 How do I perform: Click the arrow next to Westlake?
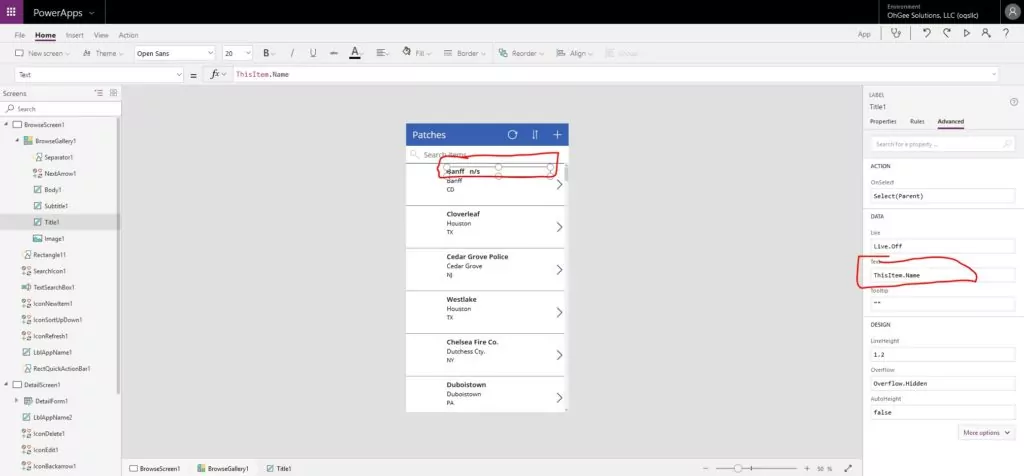(x=559, y=313)
